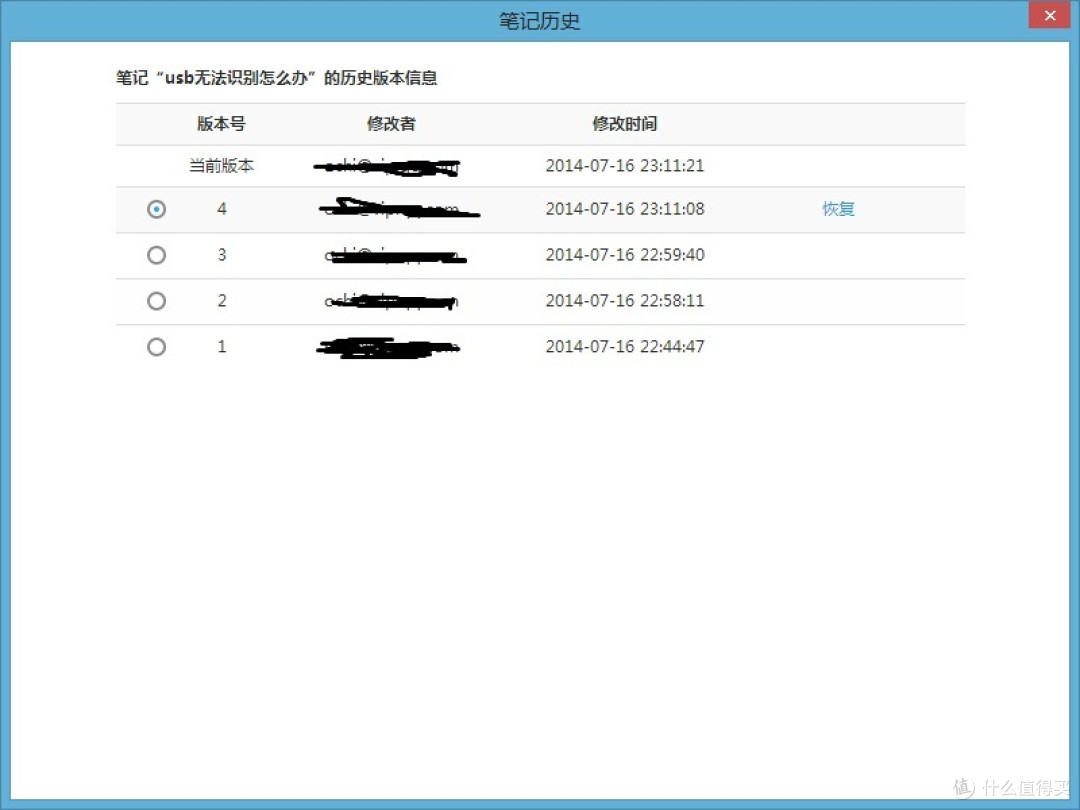Click timestamp 2014-07-16 23:11:08

625,209
